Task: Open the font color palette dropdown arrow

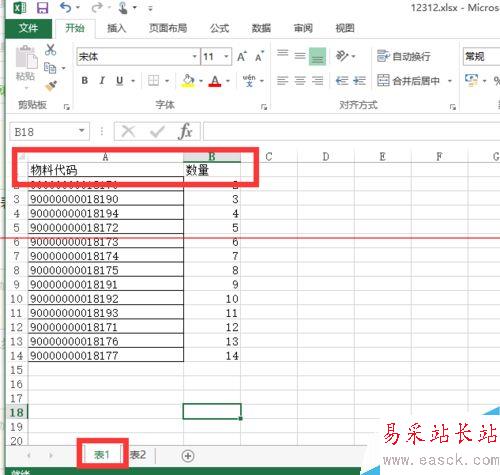Action: click(x=228, y=81)
